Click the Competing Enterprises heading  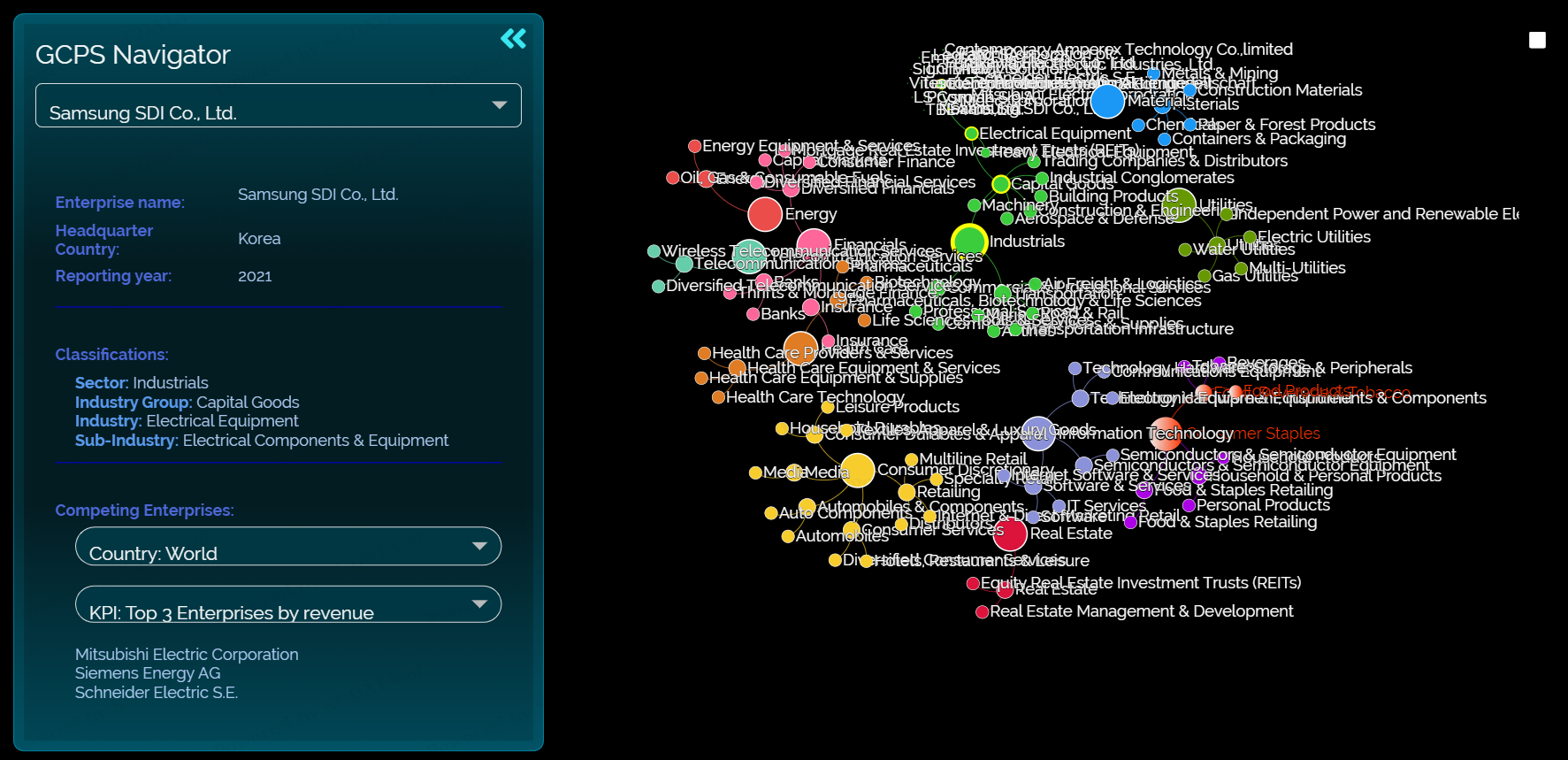145,511
